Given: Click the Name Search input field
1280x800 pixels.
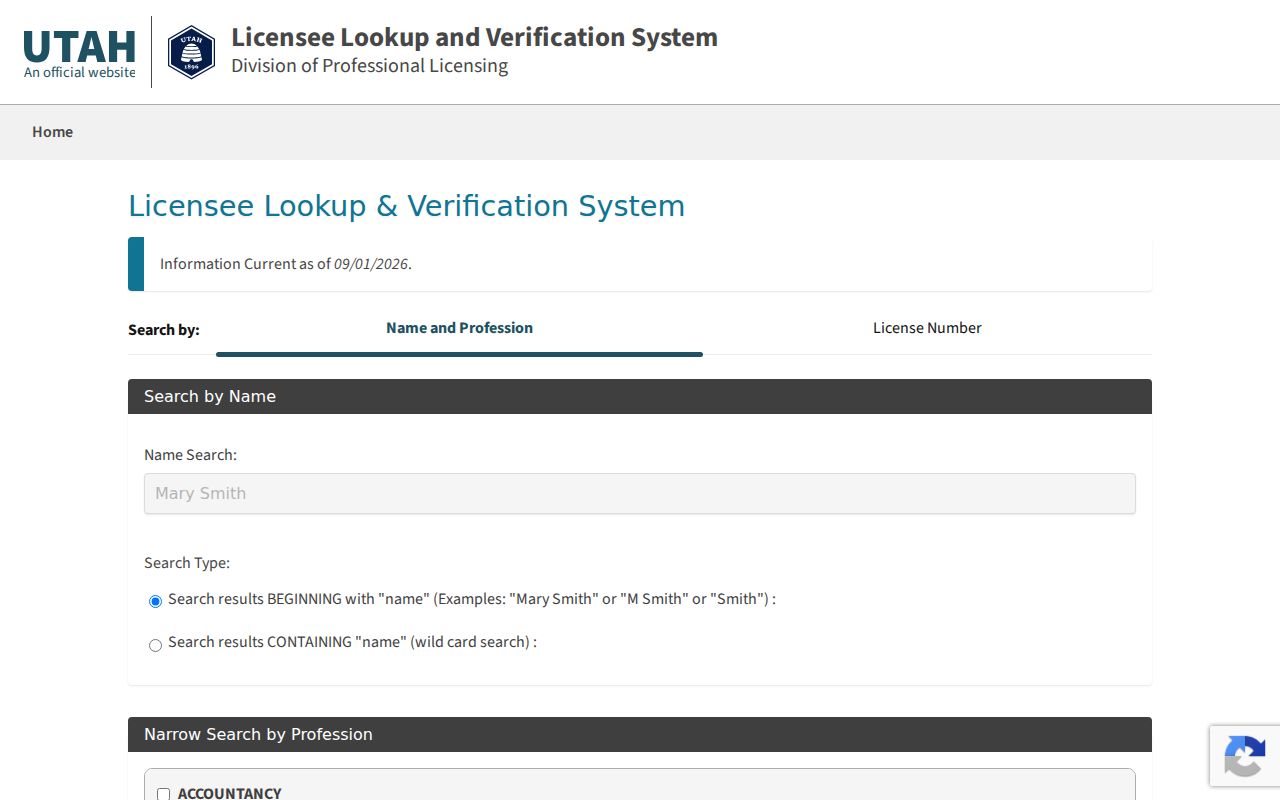Looking at the screenshot, I should click(640, 493).
